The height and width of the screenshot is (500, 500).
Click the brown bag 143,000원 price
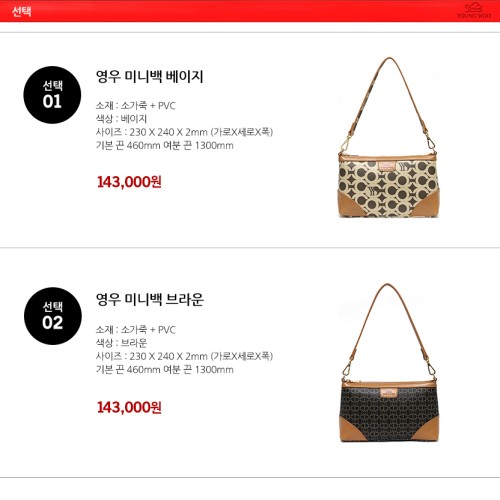(129, 407)
